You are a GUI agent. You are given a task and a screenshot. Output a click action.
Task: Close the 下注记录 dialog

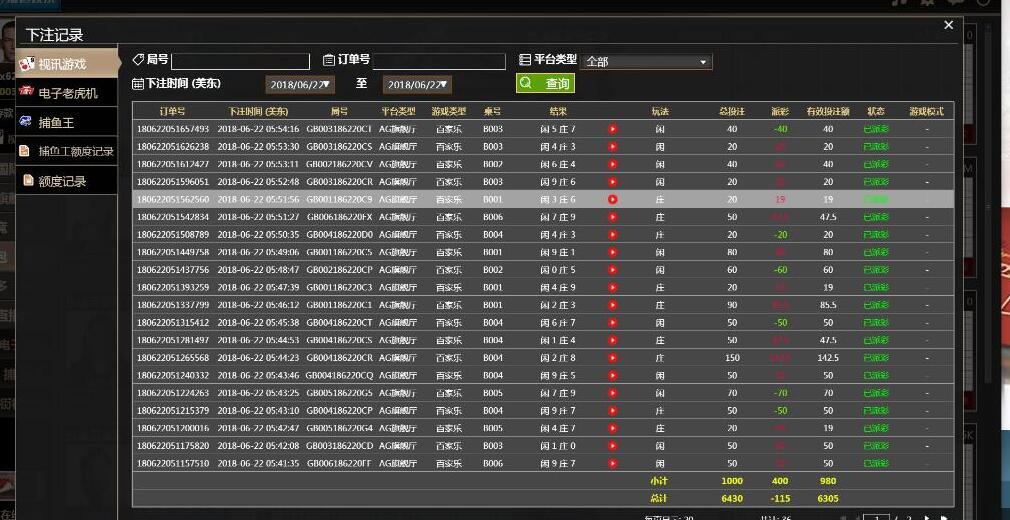pyautogui.click(x=949, y=25)
